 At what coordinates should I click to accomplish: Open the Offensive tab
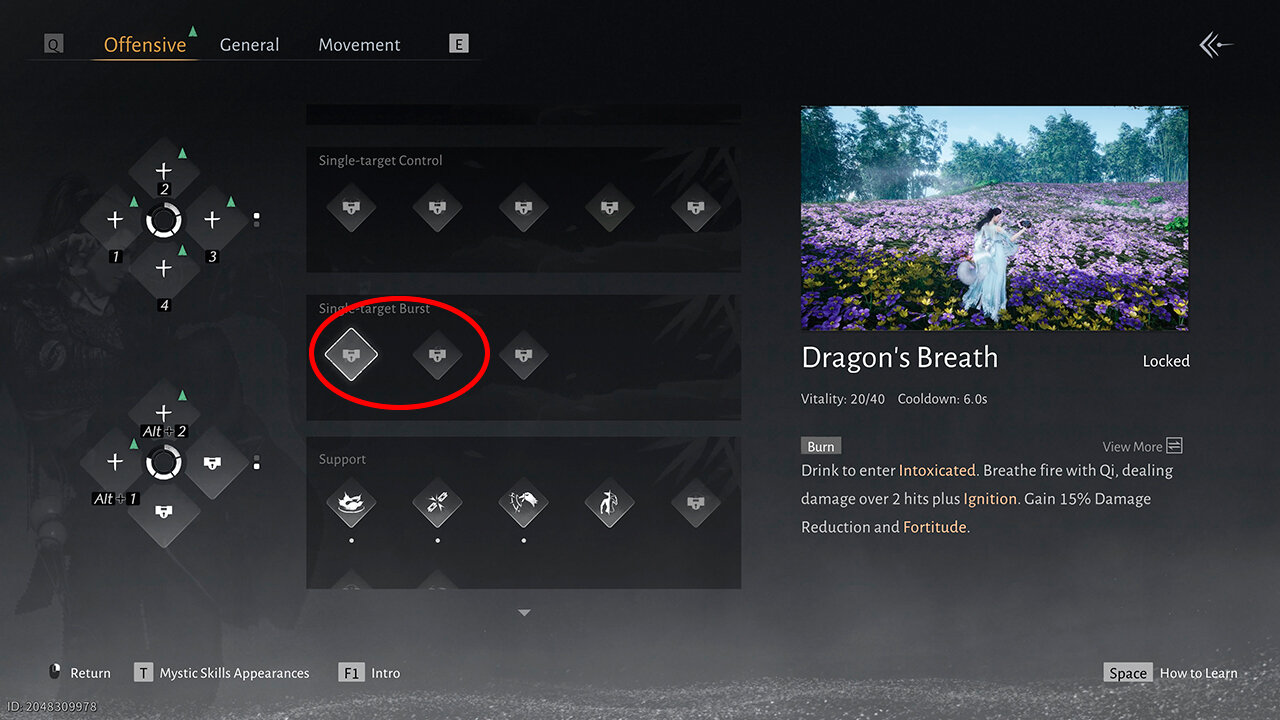point(145,45)
